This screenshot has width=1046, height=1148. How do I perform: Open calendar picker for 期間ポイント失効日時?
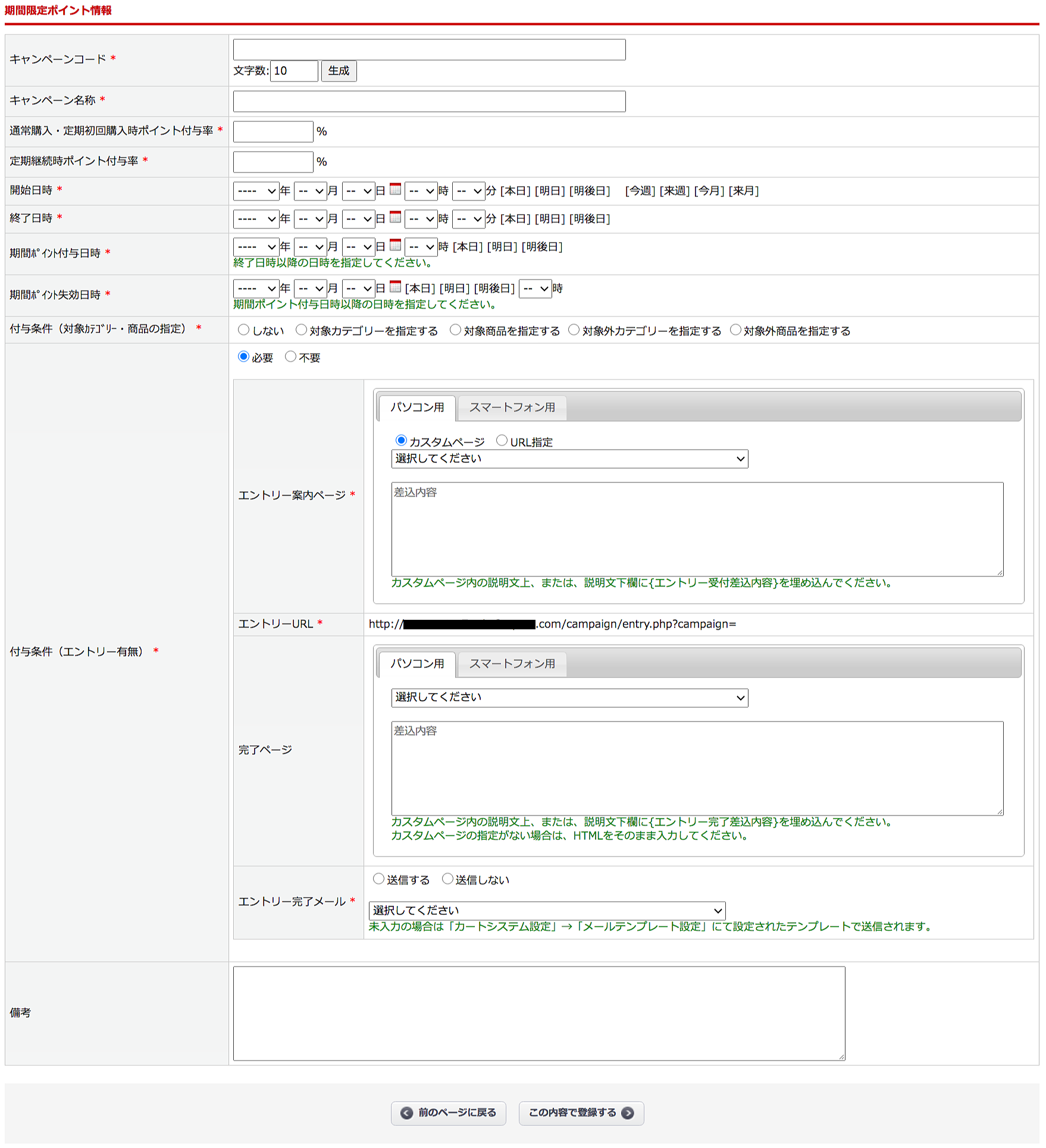click(395, 287)
